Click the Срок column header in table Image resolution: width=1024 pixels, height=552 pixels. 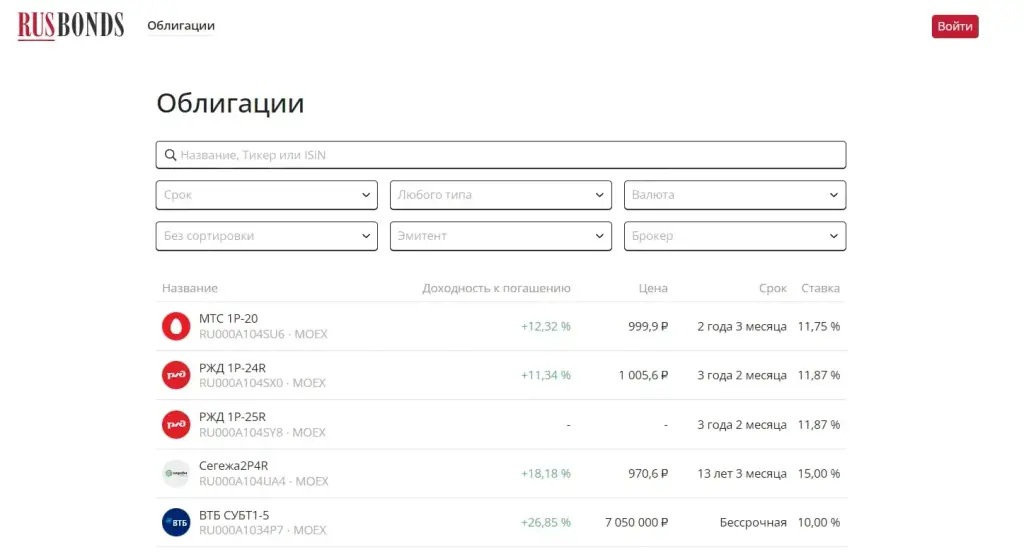(x=773, y=288)
